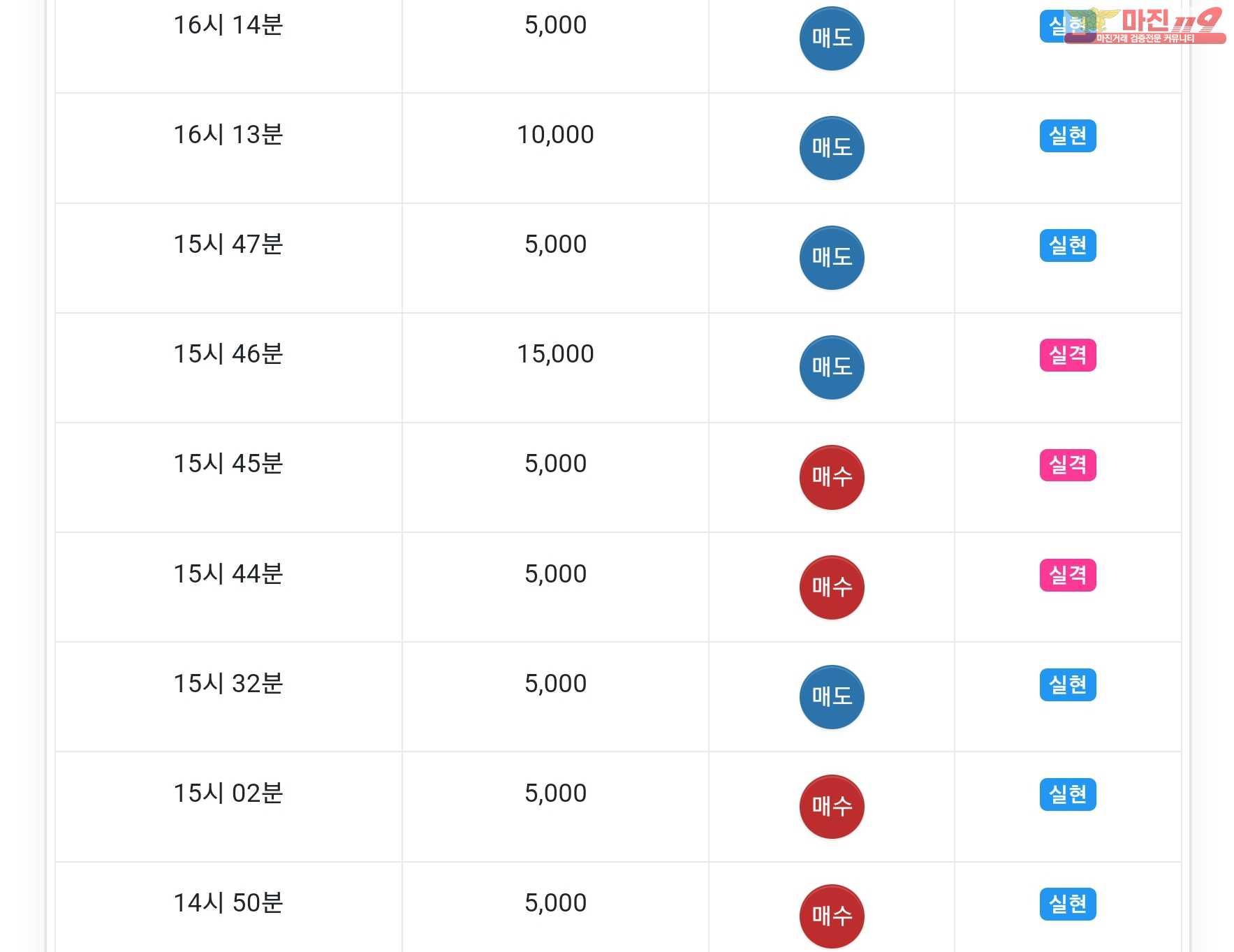Click the 10,000 amount cell
Image resolution: width=1234 pixels, height=952 pixels.
pos(555,135)
